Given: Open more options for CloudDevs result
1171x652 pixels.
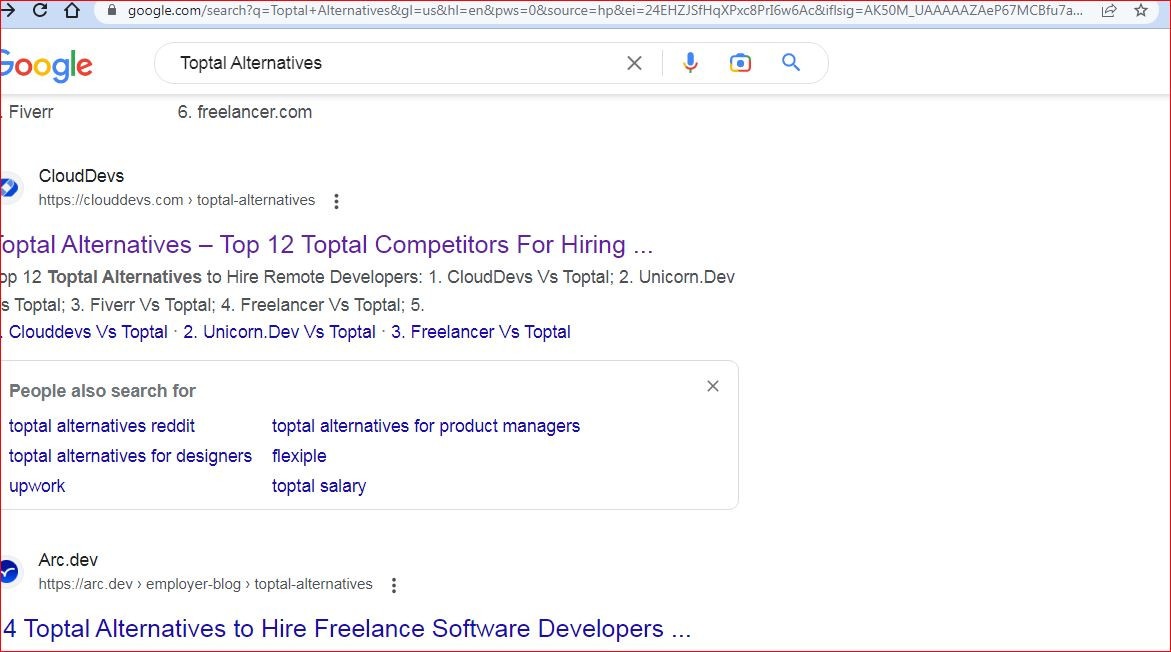Looking at the screenshot, I should coord(336,201).
